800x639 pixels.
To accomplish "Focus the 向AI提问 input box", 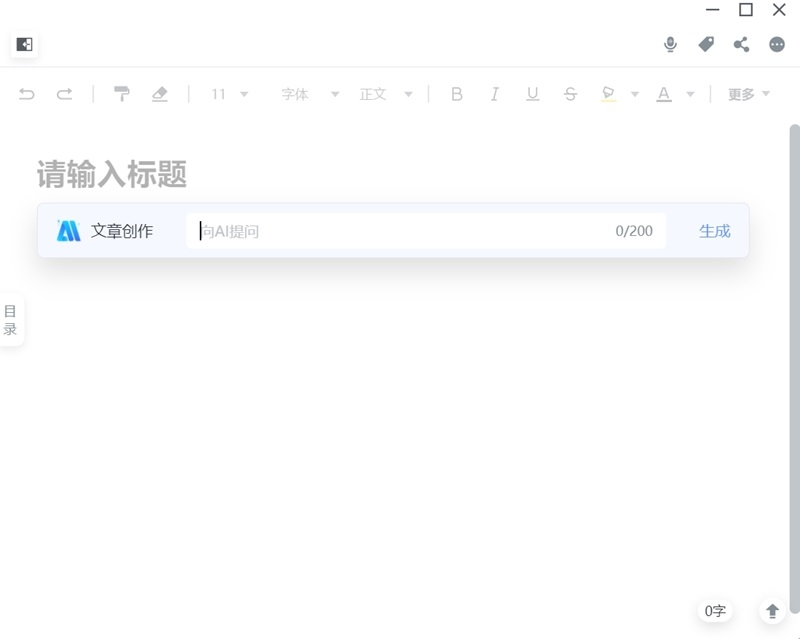I will [x=426, y=231].
